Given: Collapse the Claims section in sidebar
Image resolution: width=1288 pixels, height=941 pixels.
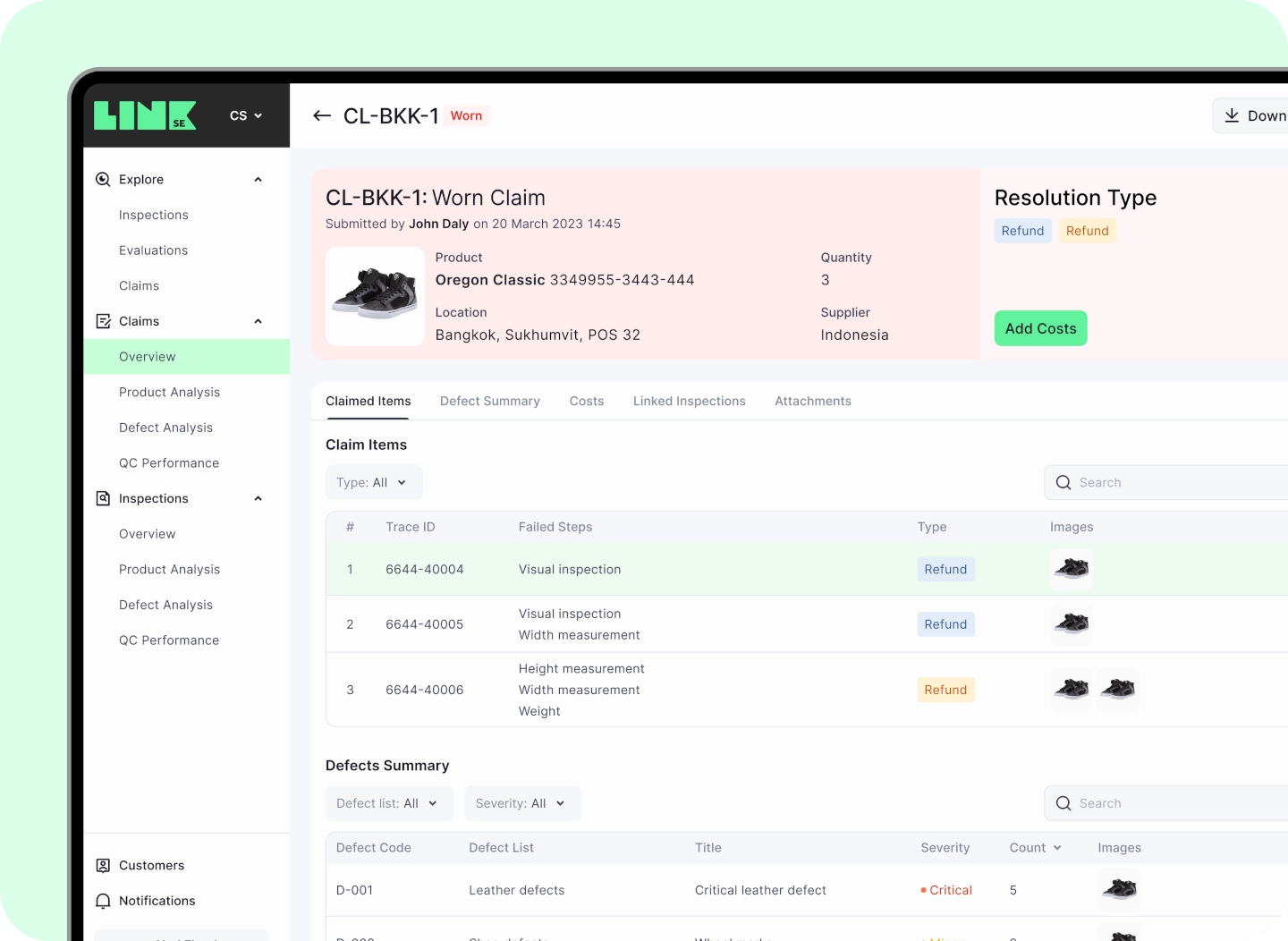Looking at the screenshot, I should point(258,320).
